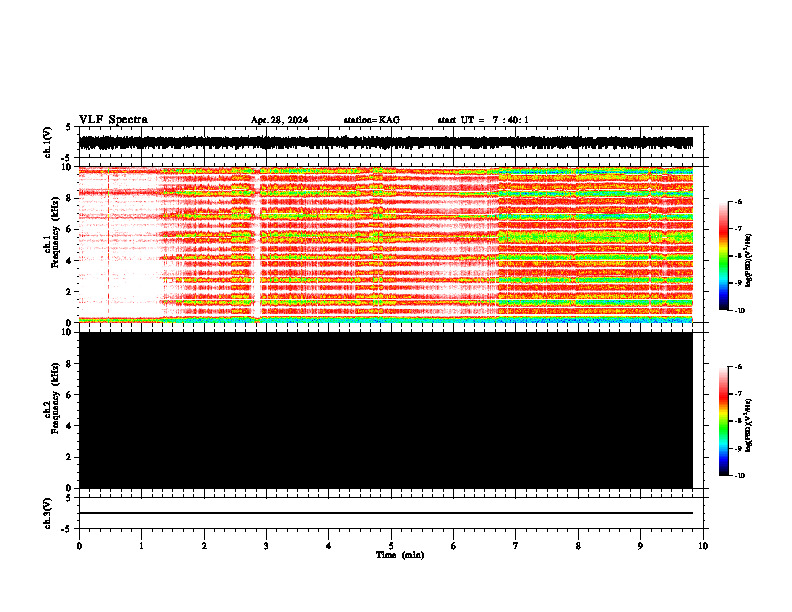
Task: Click the white vertical gap near minute 3
Action: coord(256,244)
